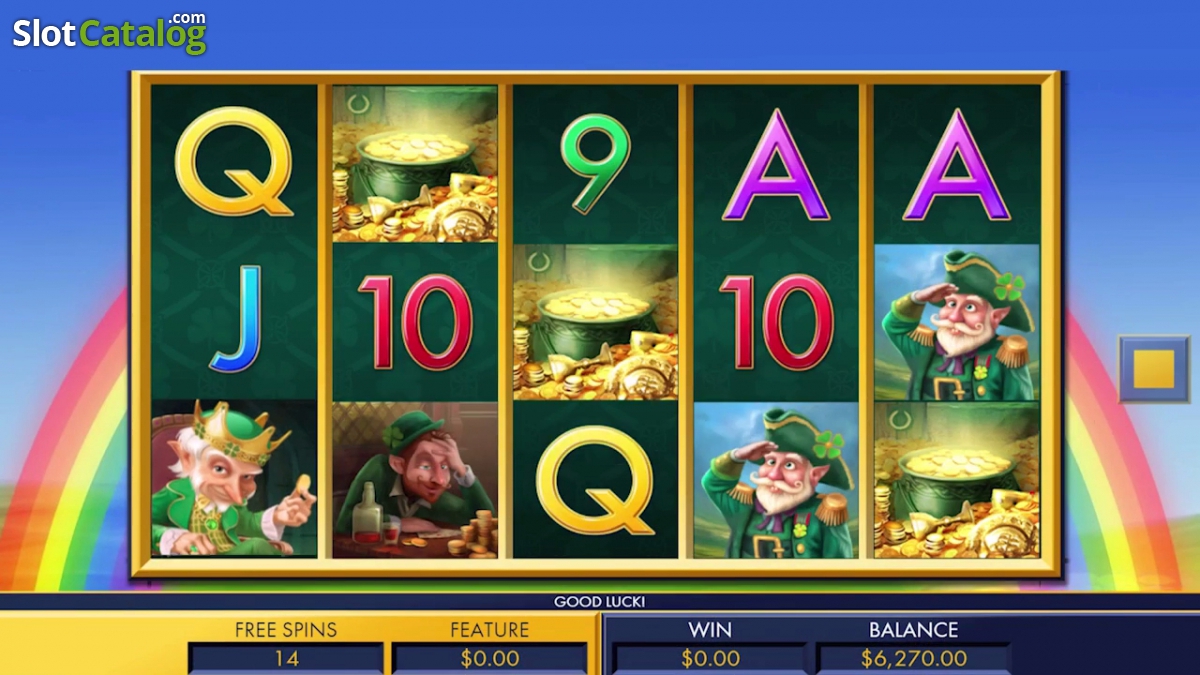Select the pot of gold on the fifth reel

click(957, 479)
